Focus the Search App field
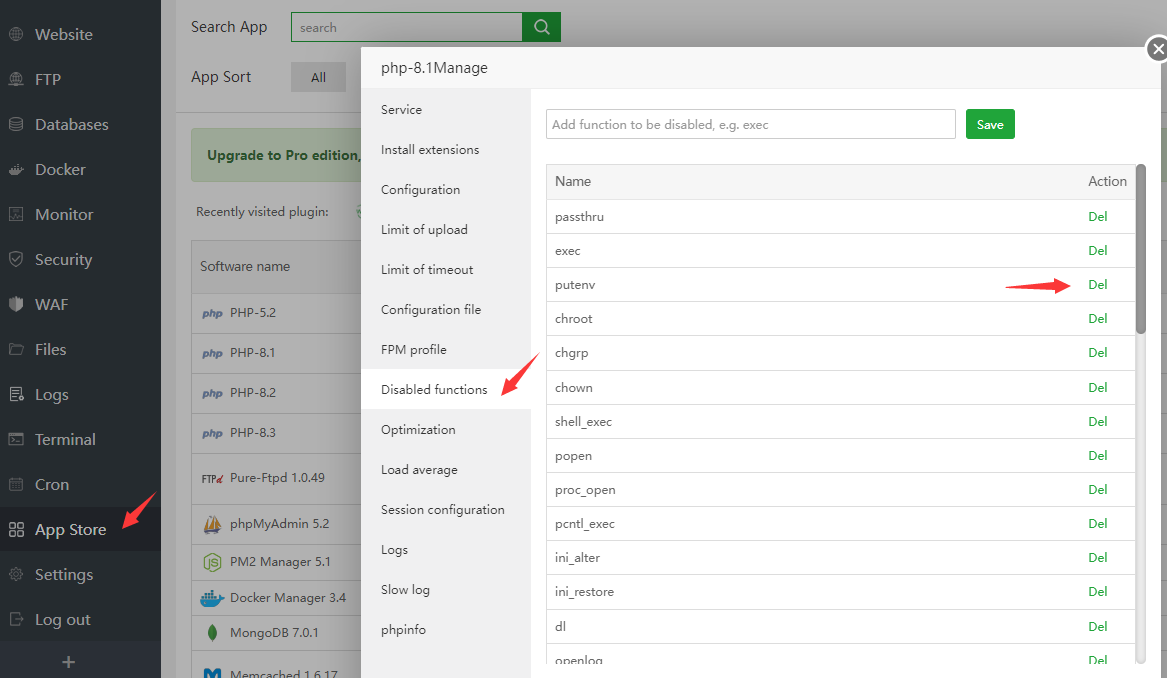This screenshot has height=678, width=1167. click(406, 27)
